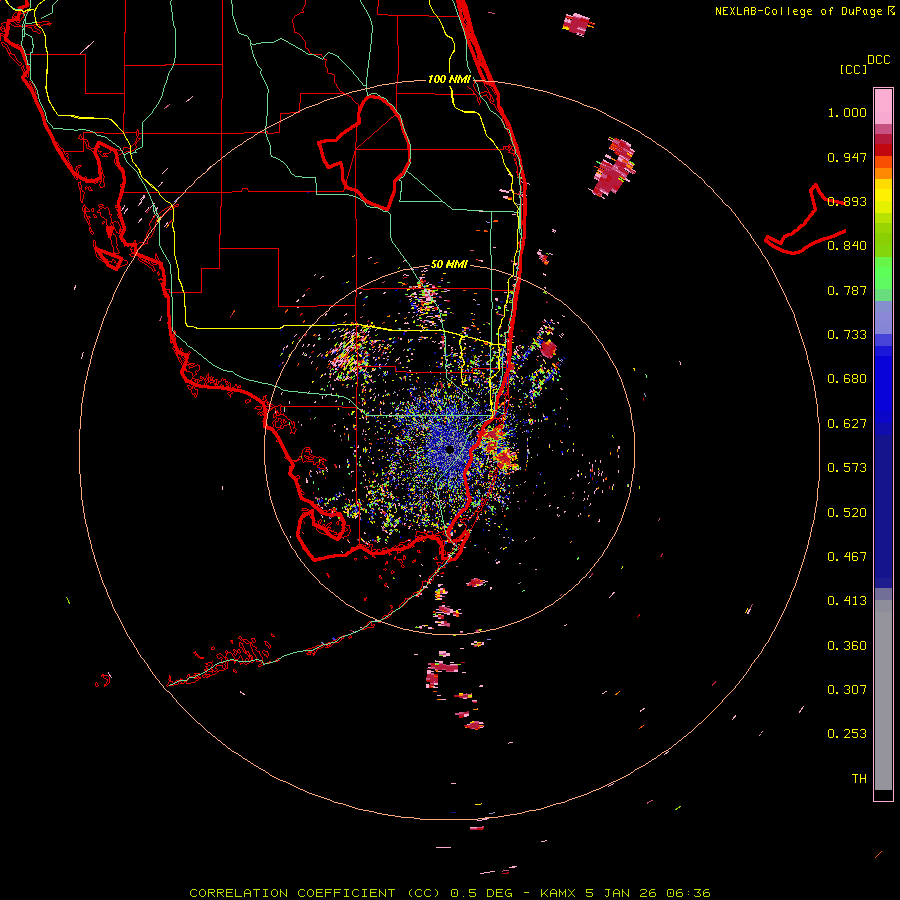
Task: Click the Bahamas island outline at right
Action: (x=805, y=221)
